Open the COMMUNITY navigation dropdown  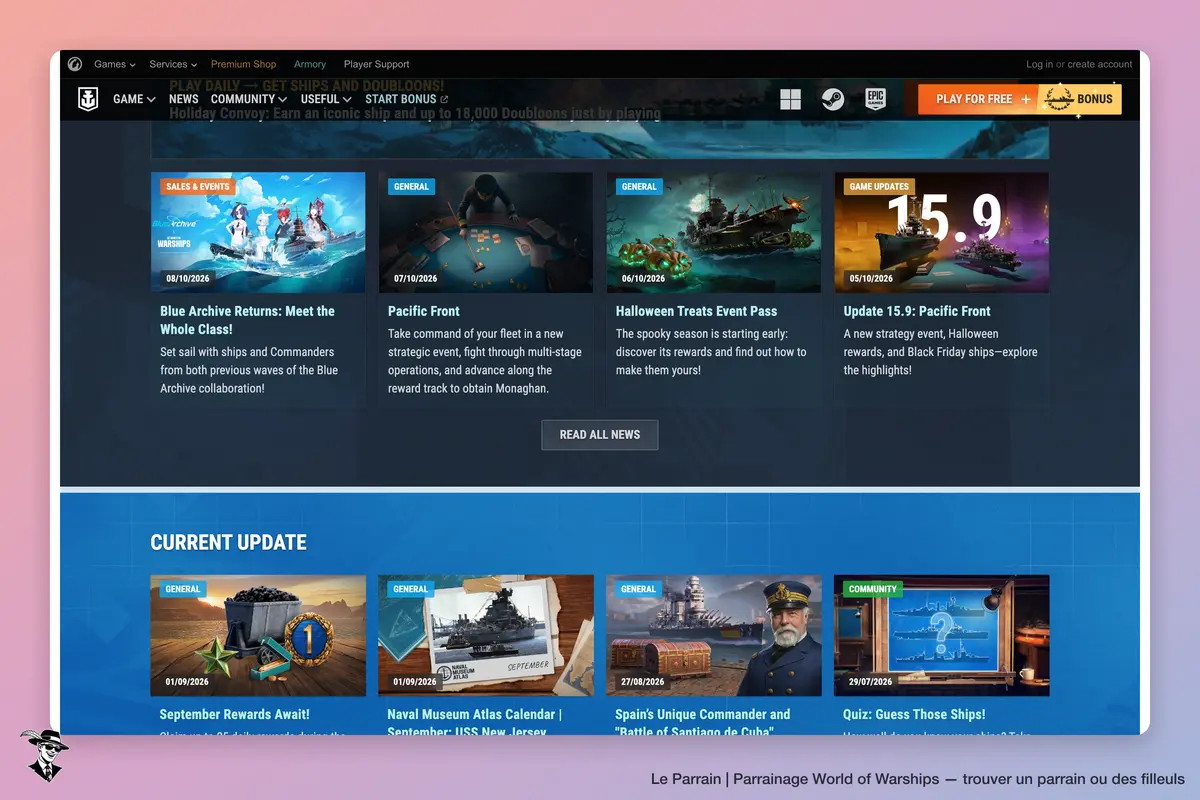(x=249, y=99)
